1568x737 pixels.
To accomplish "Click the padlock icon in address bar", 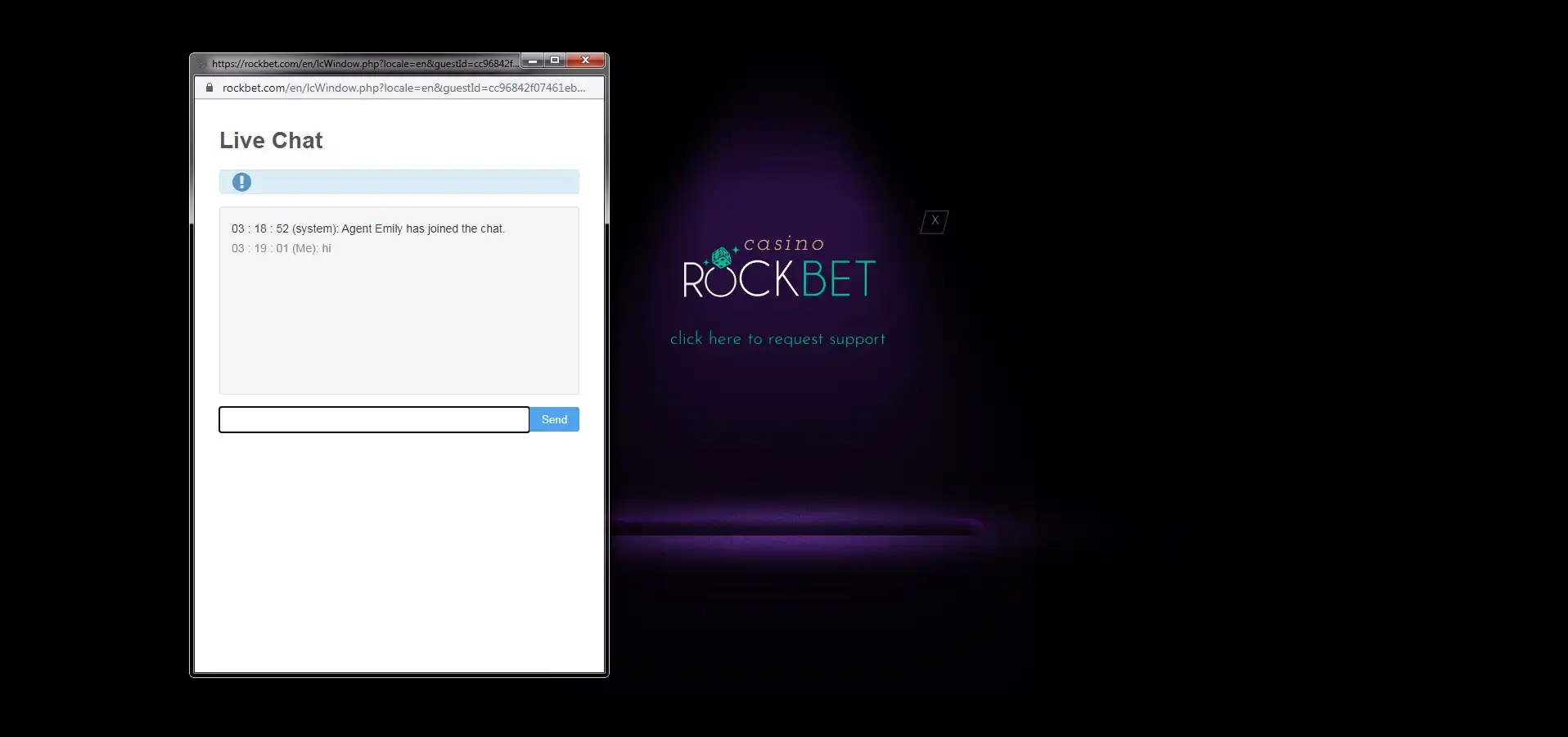I will (x=210, y=88).
